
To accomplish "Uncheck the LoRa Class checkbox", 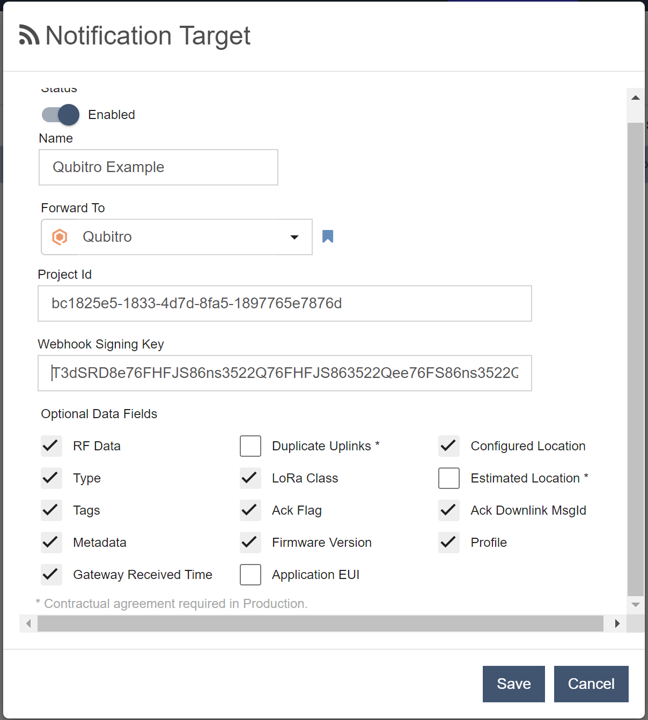I will coord(250,478).
